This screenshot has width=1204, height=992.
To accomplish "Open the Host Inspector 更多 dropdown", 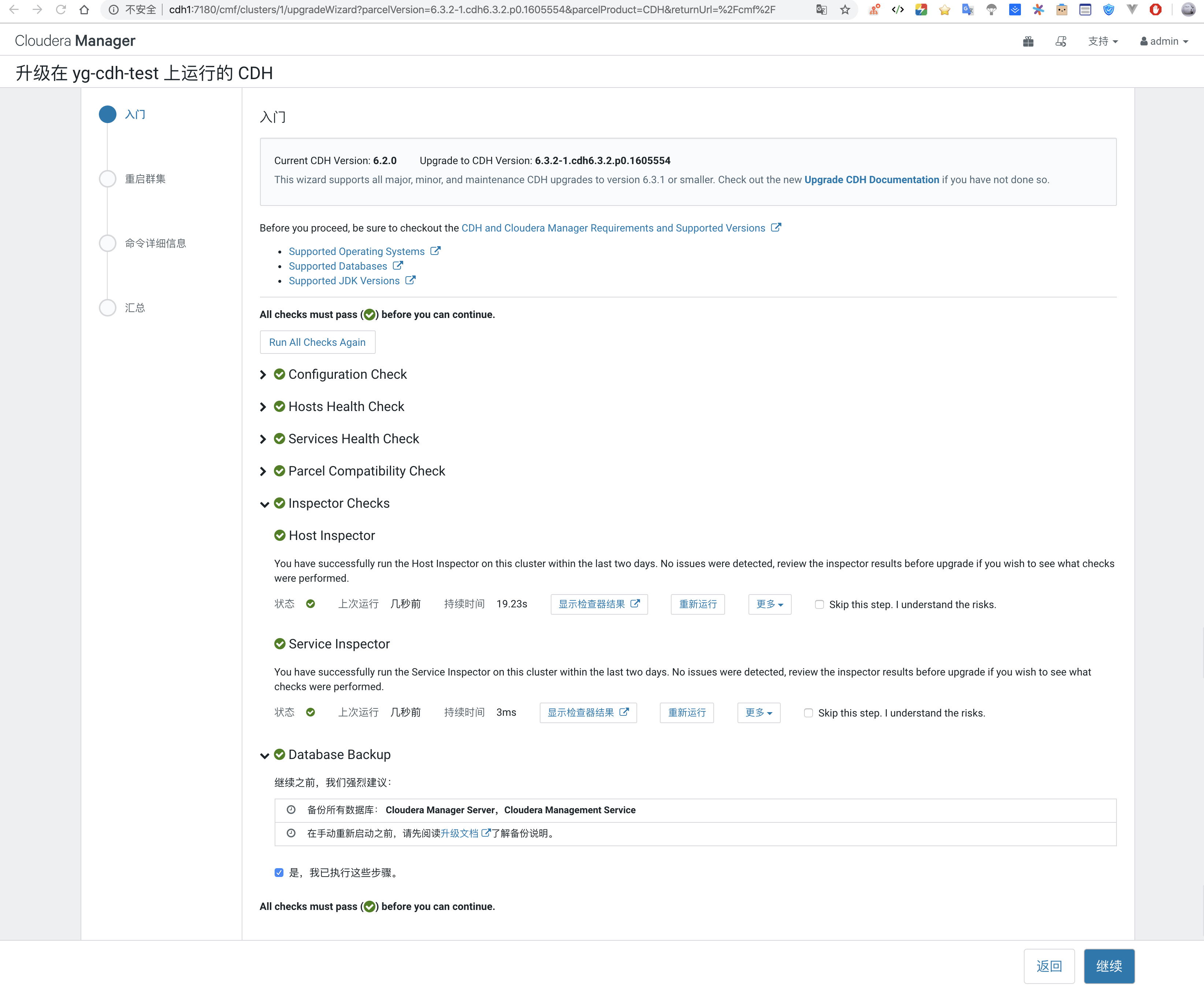I will (x=769, y=604).
